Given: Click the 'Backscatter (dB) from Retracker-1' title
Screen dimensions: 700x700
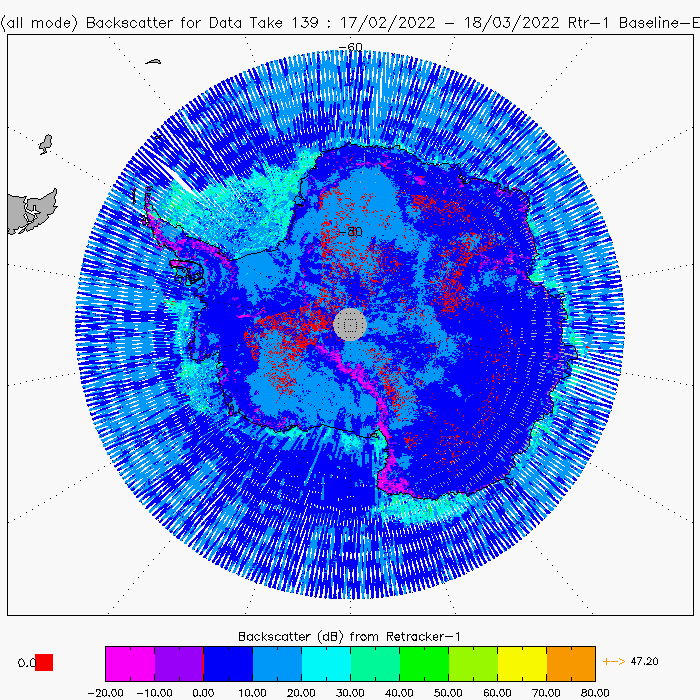Looking at the screenshot, I should [x=349, y=637].
